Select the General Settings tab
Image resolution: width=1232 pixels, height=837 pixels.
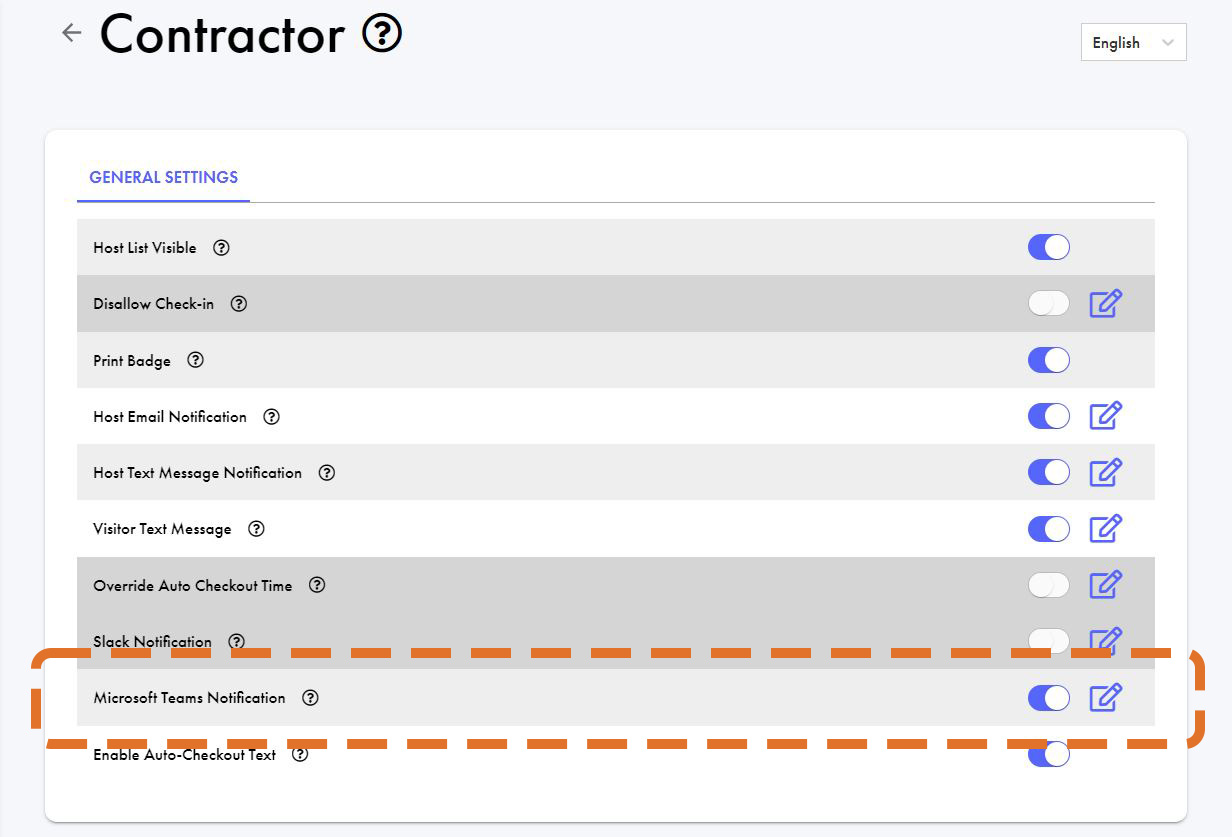(163, 178)
